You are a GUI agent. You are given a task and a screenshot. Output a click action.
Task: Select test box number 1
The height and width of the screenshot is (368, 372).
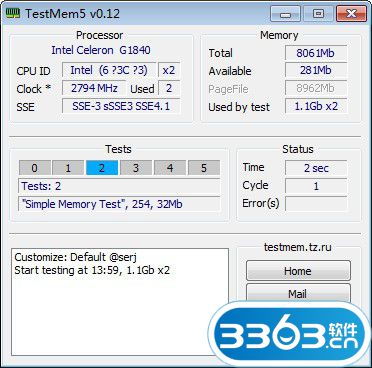point(68,168)
